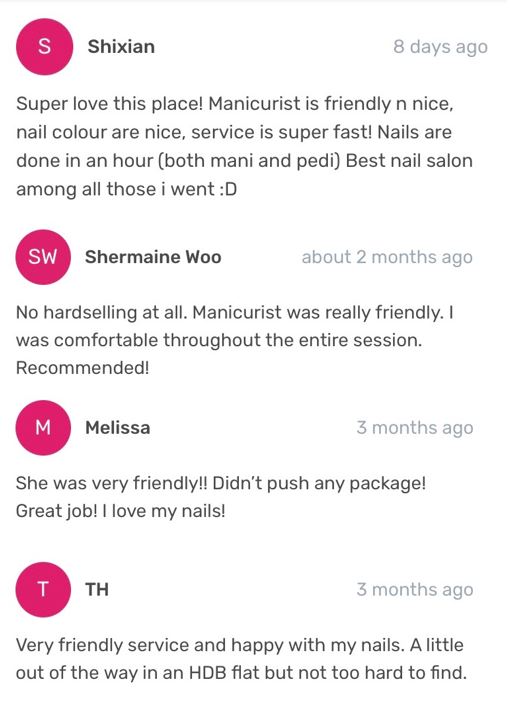Select Melissa's pink M avatar
Image resolution: width=510 pixels, height=716 pixels.
click(x=43, y=428)
